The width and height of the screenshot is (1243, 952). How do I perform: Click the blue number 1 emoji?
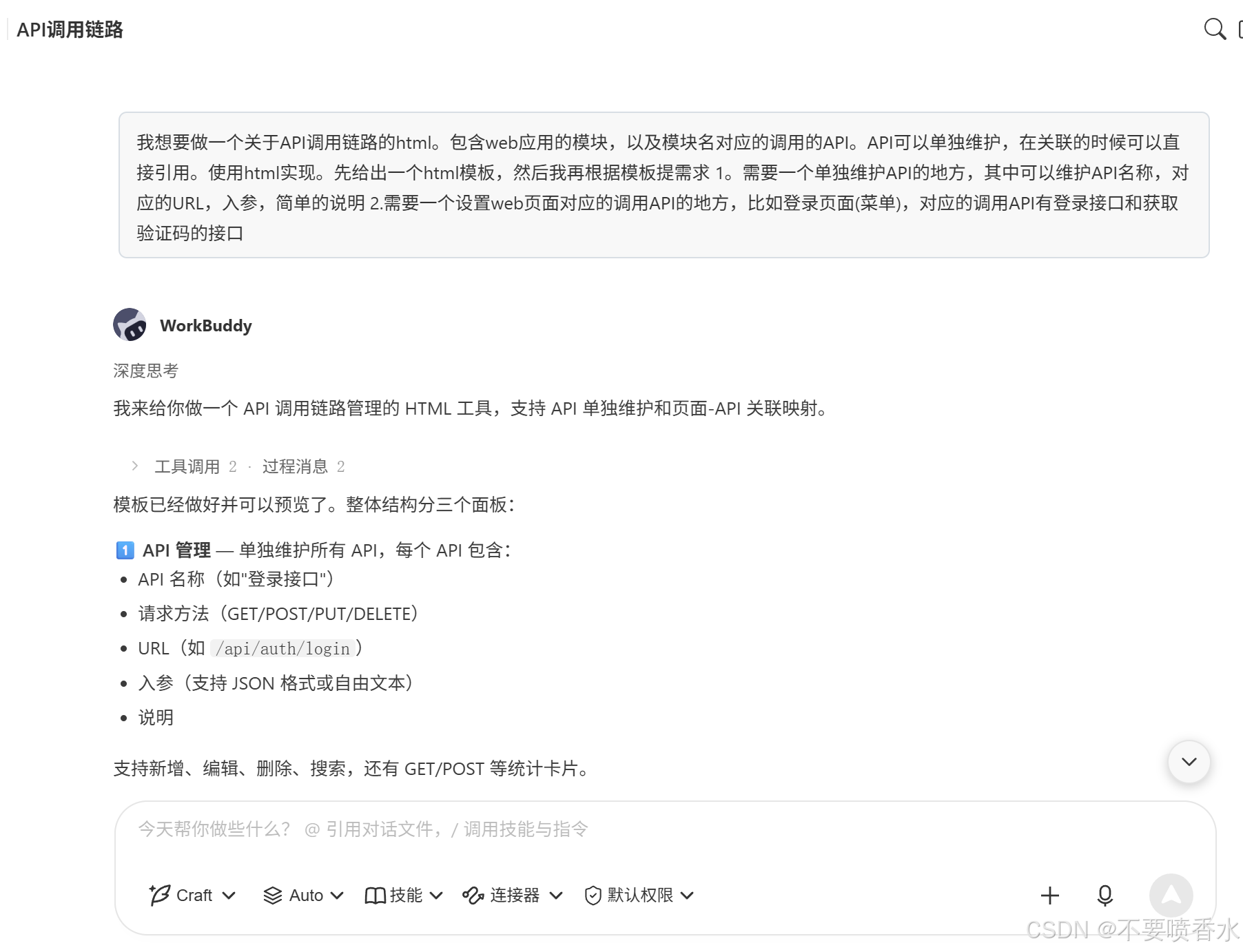tap(125, 550)
